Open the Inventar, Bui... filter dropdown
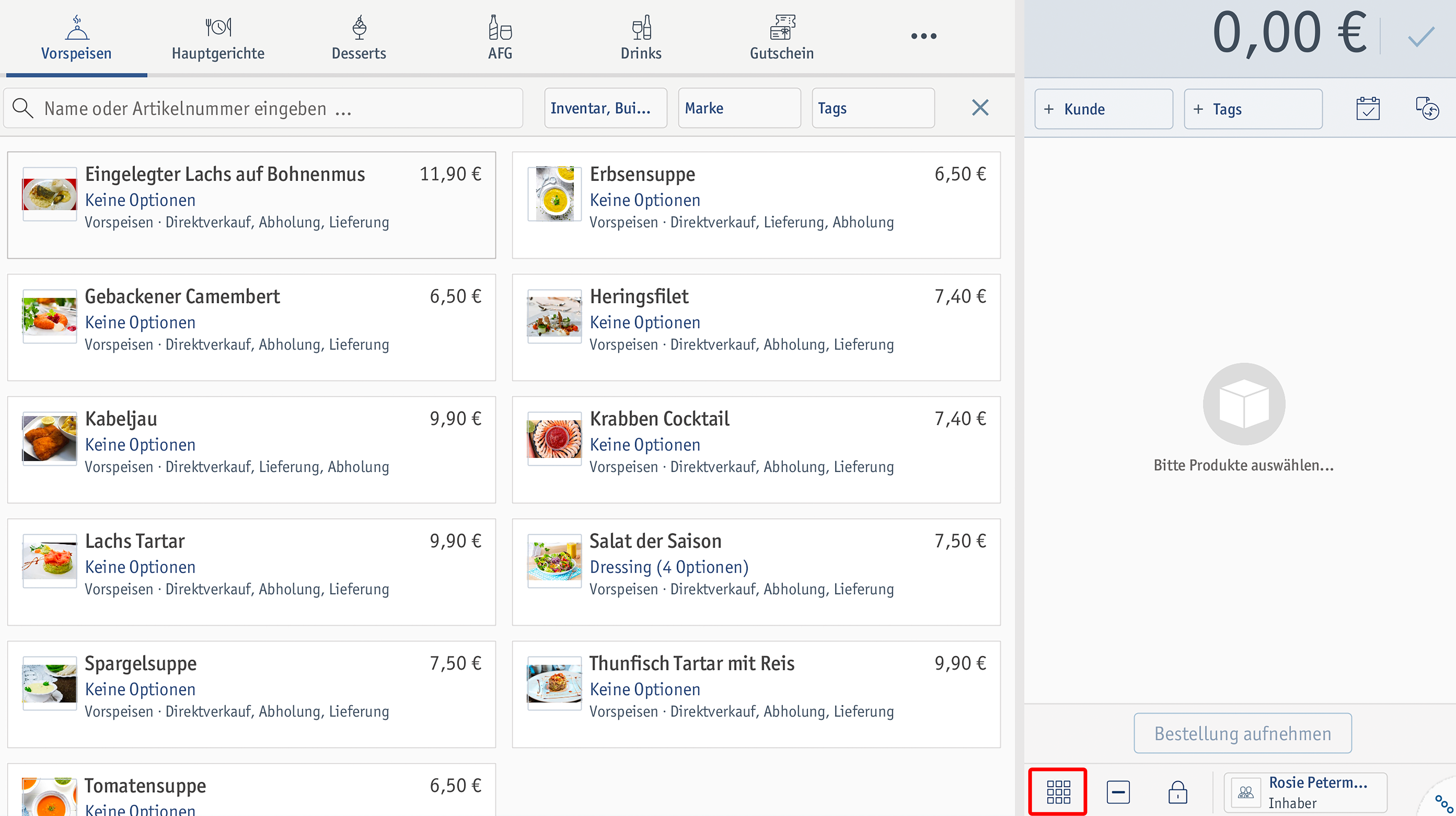Image resolution: width=1456 pixels, height=816 pixels. (x=605, y=108)
